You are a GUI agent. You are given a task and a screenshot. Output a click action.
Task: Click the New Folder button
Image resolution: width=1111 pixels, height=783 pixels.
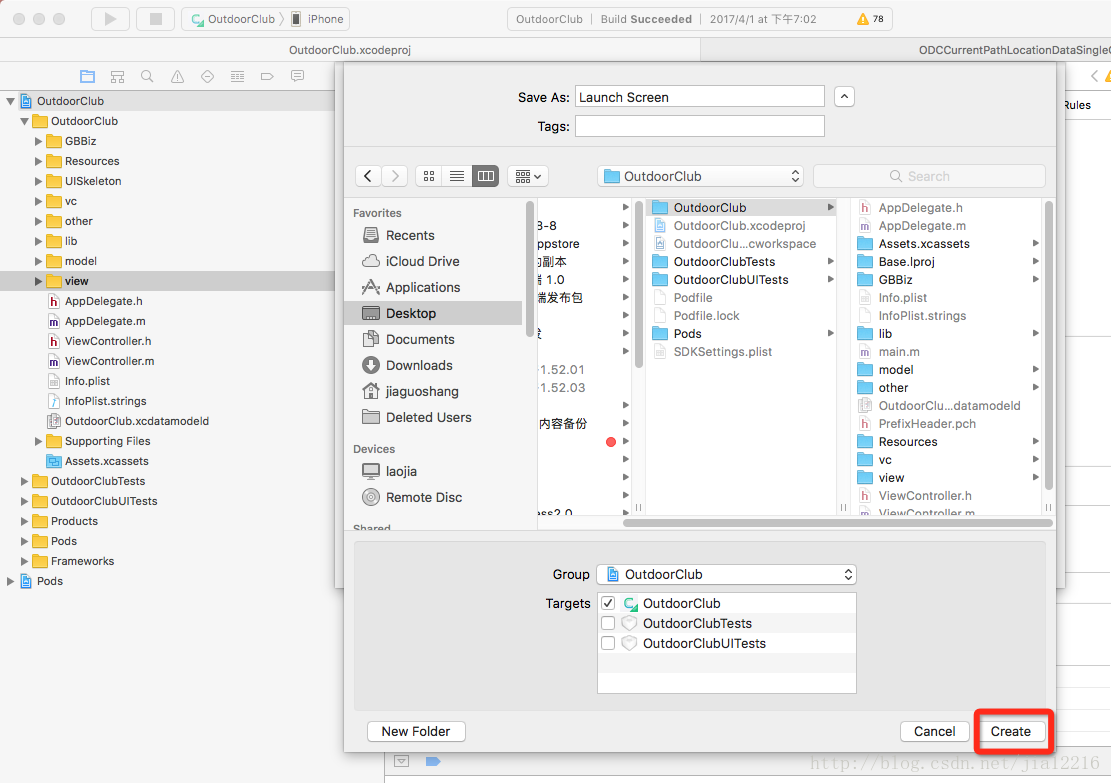click(x=416, y=731)
